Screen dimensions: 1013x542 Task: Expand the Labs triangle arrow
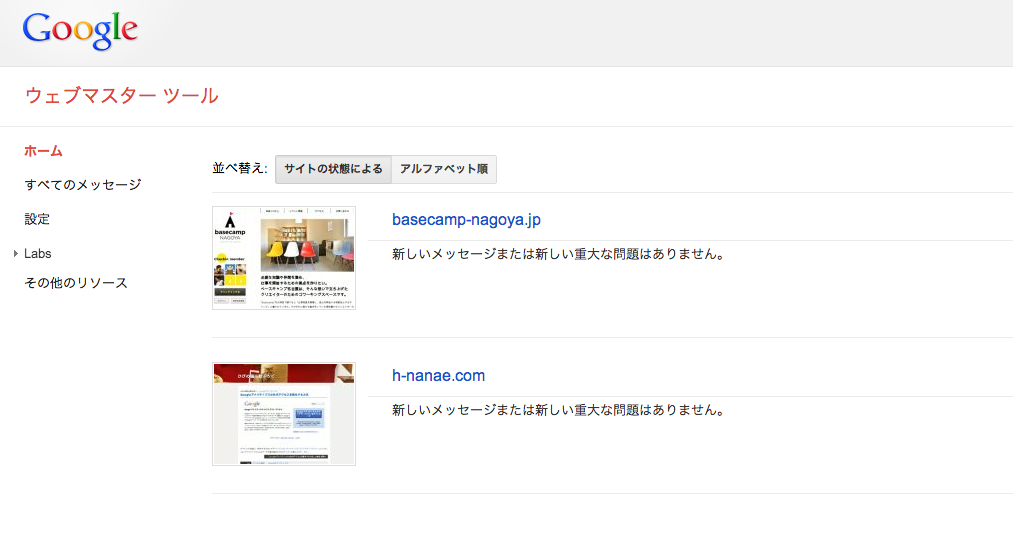16,254
